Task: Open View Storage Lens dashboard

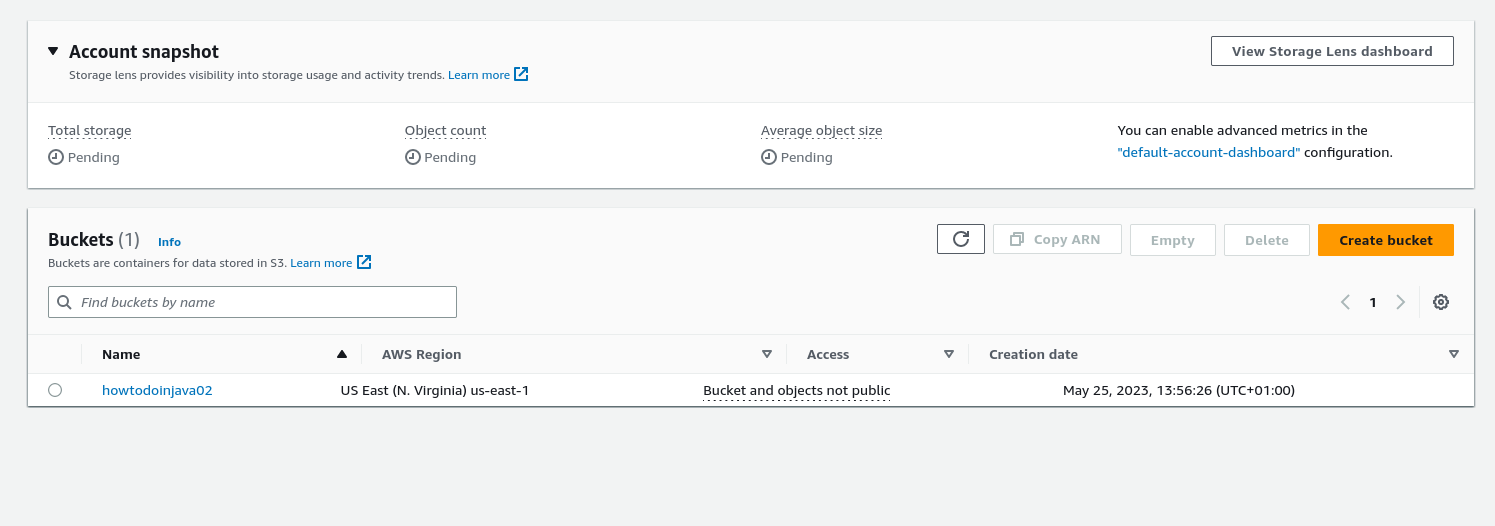Action: (1332, 51)
